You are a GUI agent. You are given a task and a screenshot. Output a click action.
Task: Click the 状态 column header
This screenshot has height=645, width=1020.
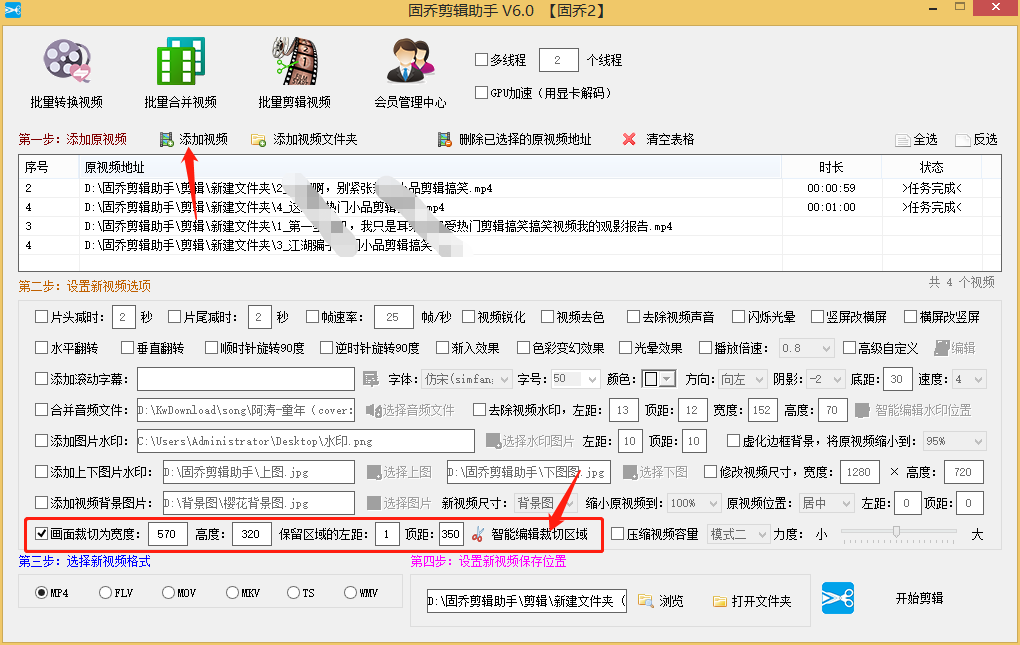(x=932, y=167)
